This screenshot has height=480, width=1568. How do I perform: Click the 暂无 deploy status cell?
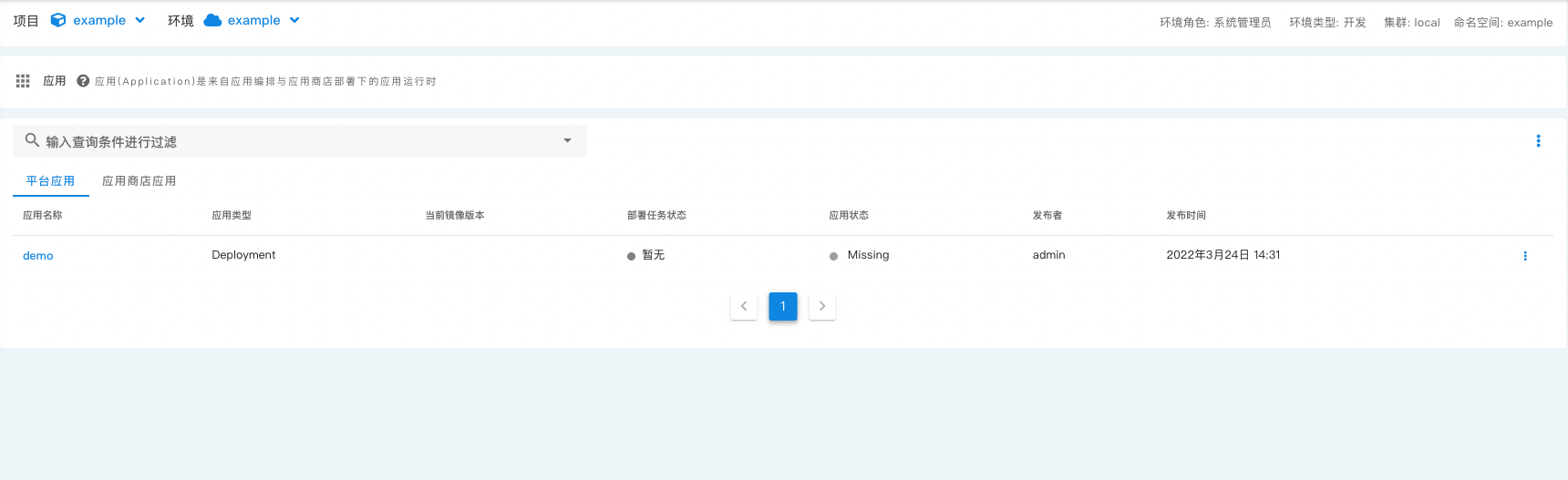(646, 255)
